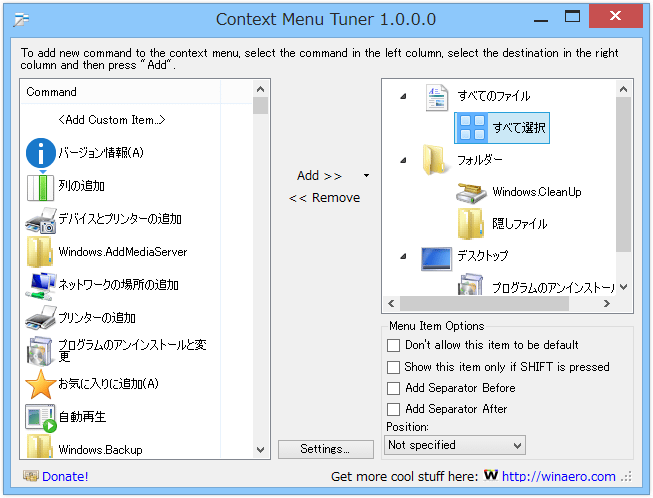The height and width of the screenshot is (498, 653).
Task: Click the command list vertical scrollbar thumb
Action: (x=261, y=105)
